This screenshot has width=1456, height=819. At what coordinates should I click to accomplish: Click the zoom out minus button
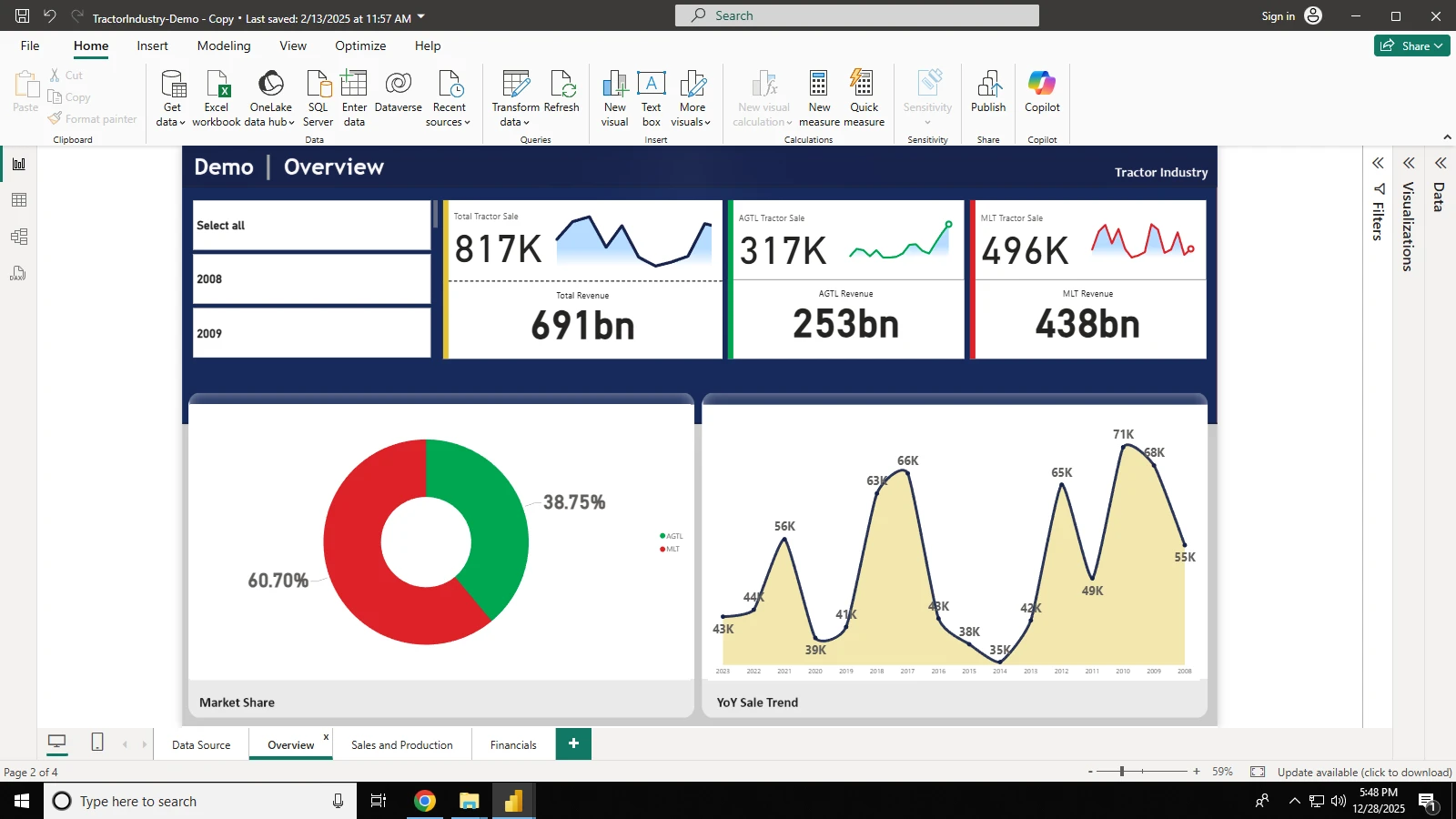[x=1090, y=772]
